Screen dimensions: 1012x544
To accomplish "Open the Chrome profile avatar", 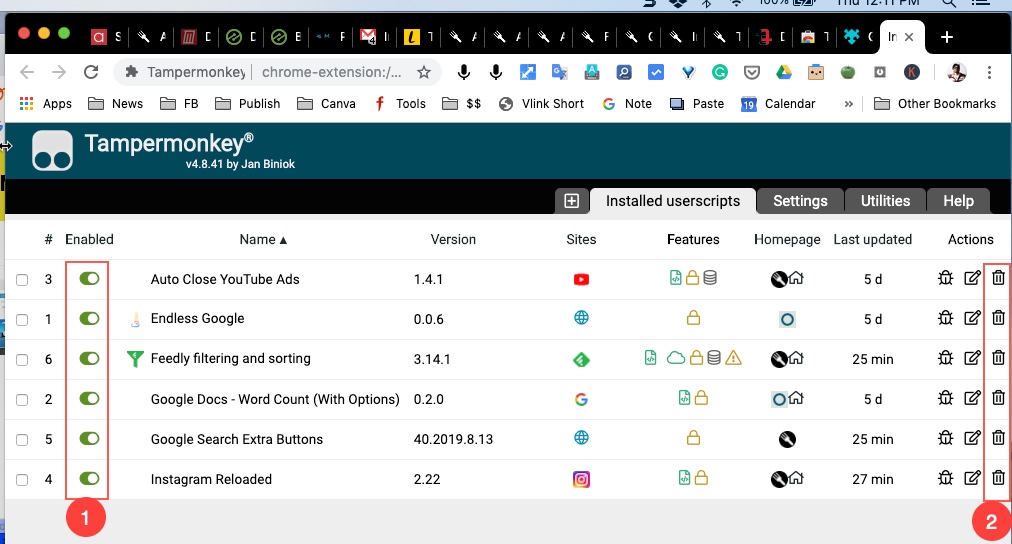I will 956,72.
